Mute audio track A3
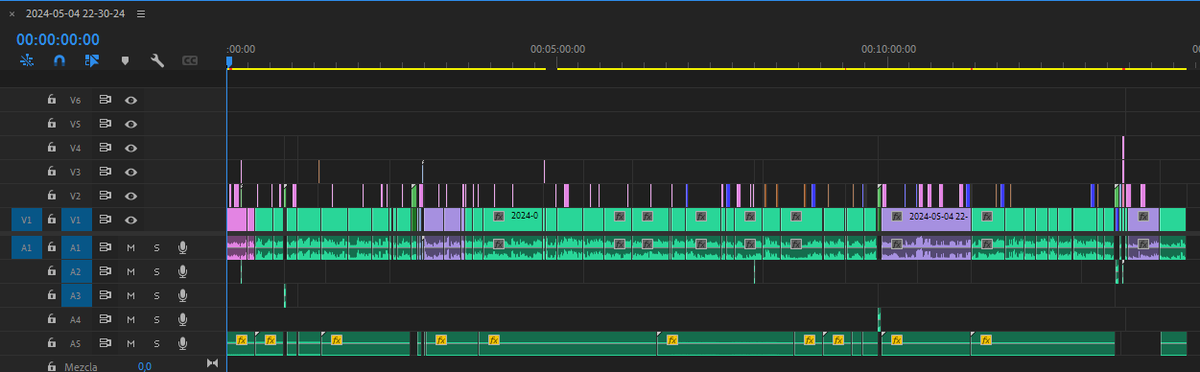1200x372 pixels. click(x=130, y=295)
